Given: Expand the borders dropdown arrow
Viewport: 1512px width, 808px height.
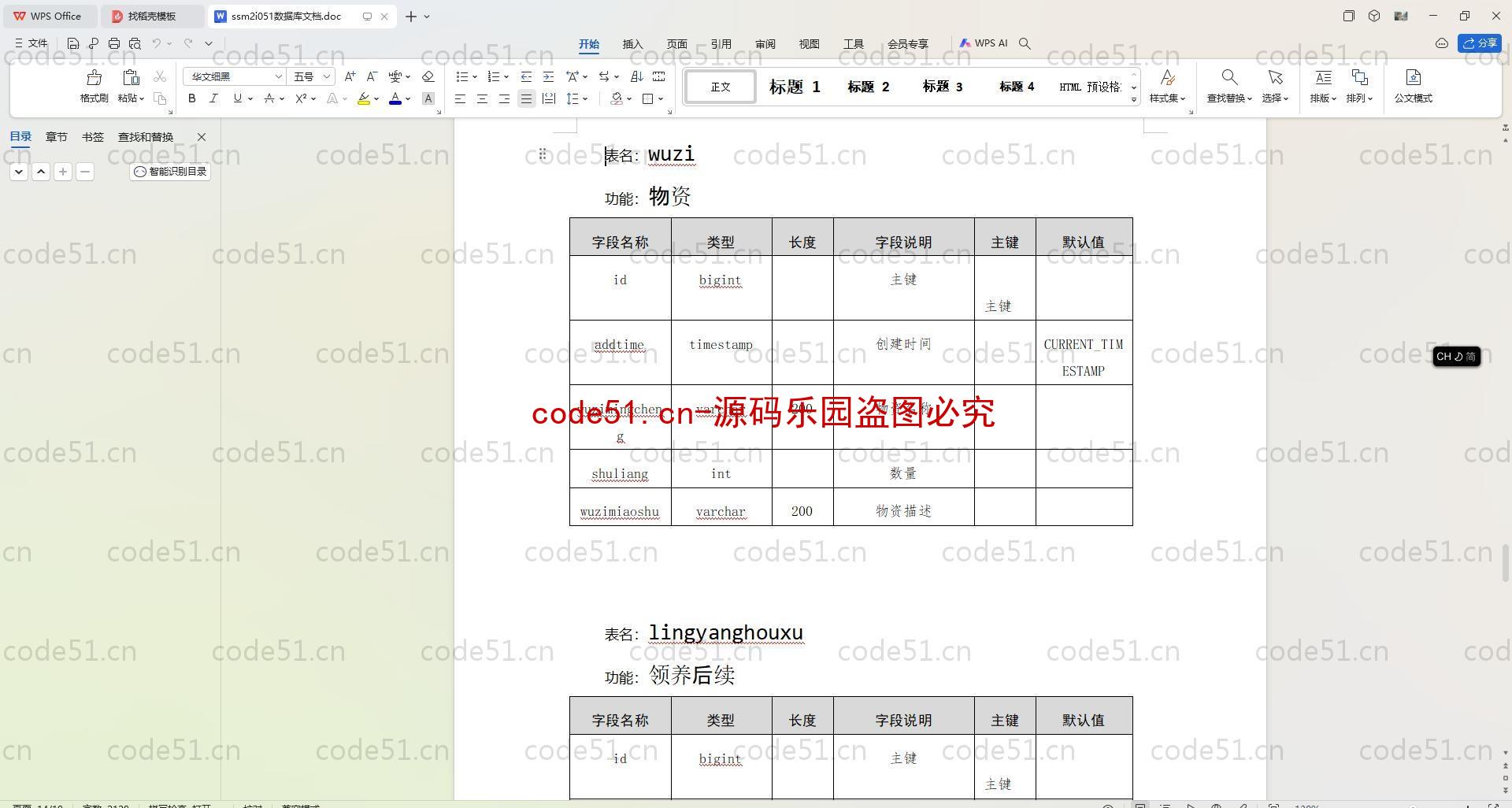Looking at the screenshot, I should pyautogui.click(x=661, y=98).
